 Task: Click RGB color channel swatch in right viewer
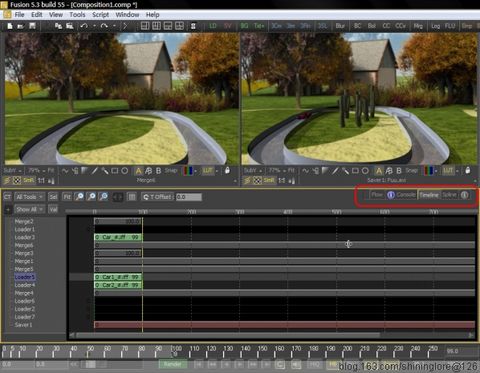pyautogui.click(x=428, y=171)
